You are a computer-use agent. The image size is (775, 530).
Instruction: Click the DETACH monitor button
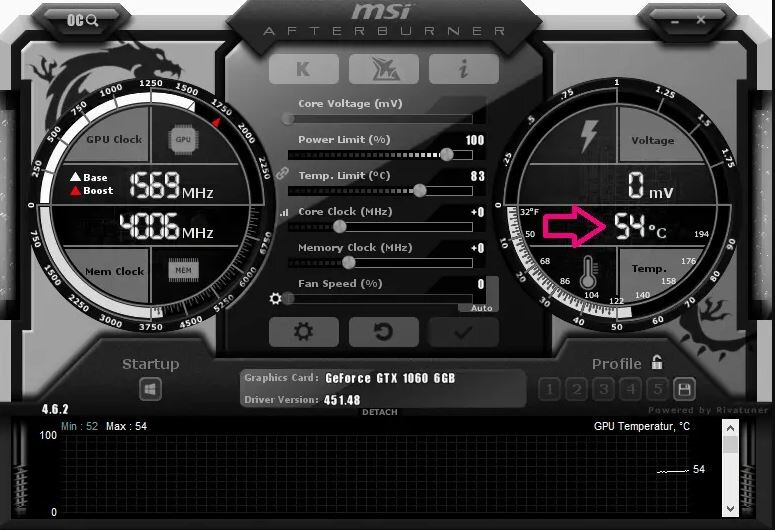[x=380, y=412]
